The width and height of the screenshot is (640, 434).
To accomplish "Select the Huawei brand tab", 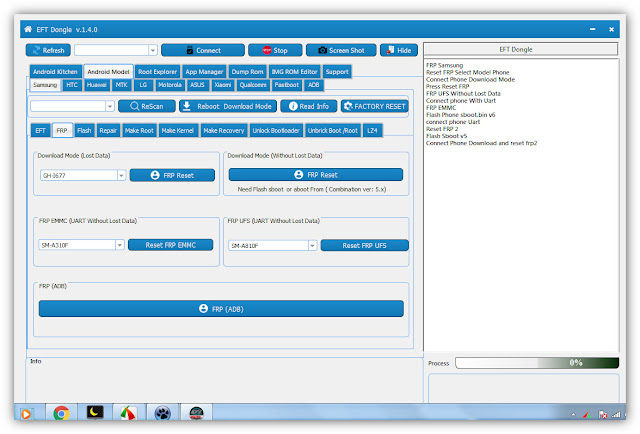I will coord(97,85).
